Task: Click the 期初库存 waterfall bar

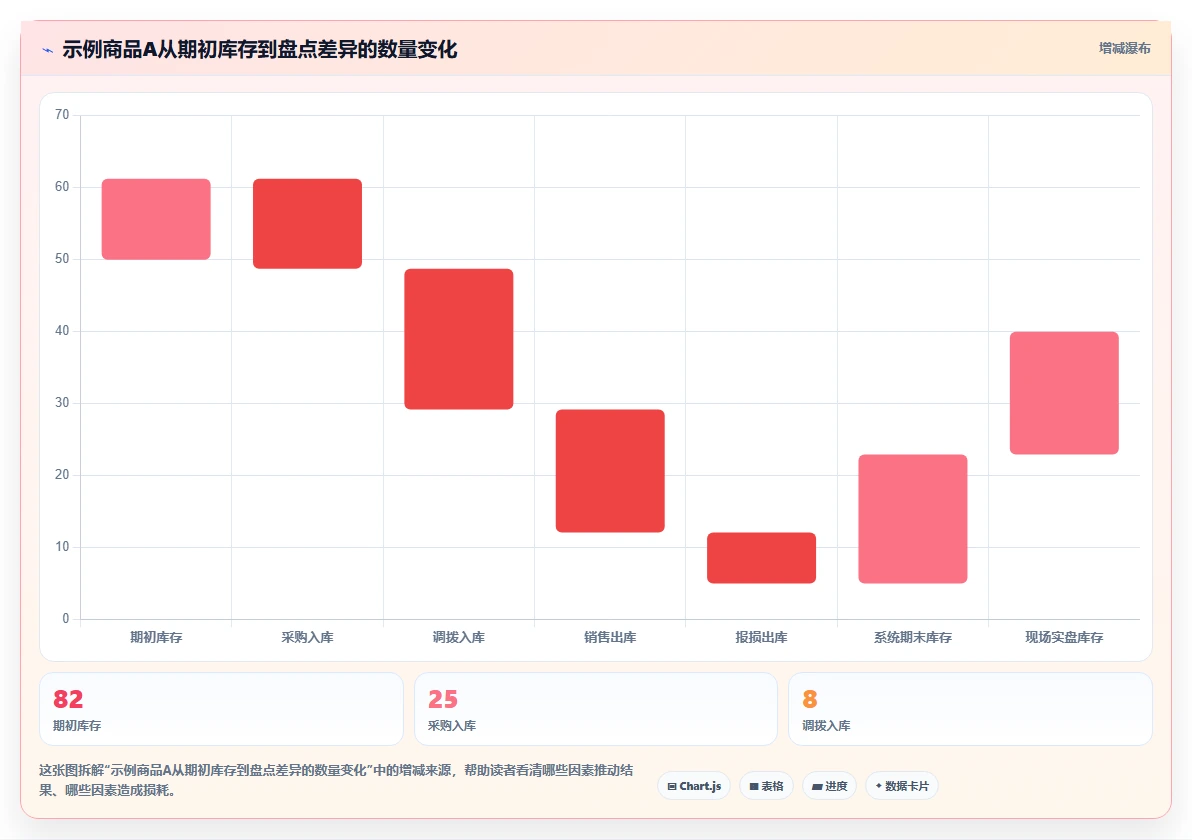Action: click(156, 219)
